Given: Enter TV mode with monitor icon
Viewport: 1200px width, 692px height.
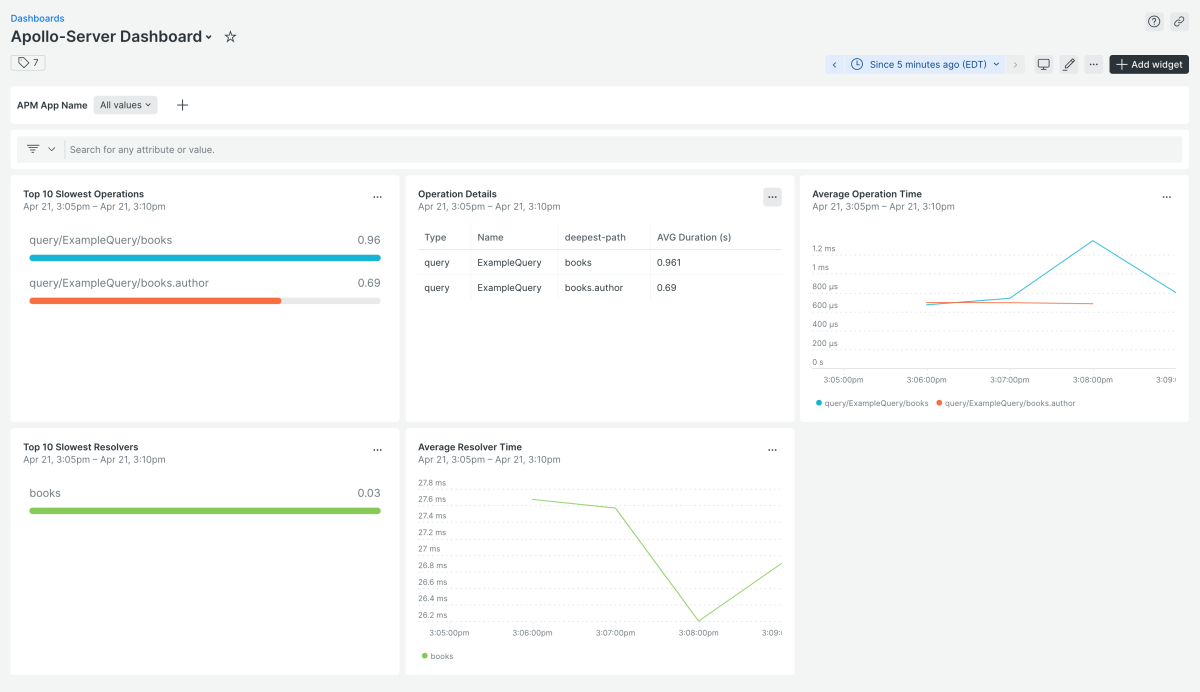Looking at the screenshot, I should point(1044,64).
